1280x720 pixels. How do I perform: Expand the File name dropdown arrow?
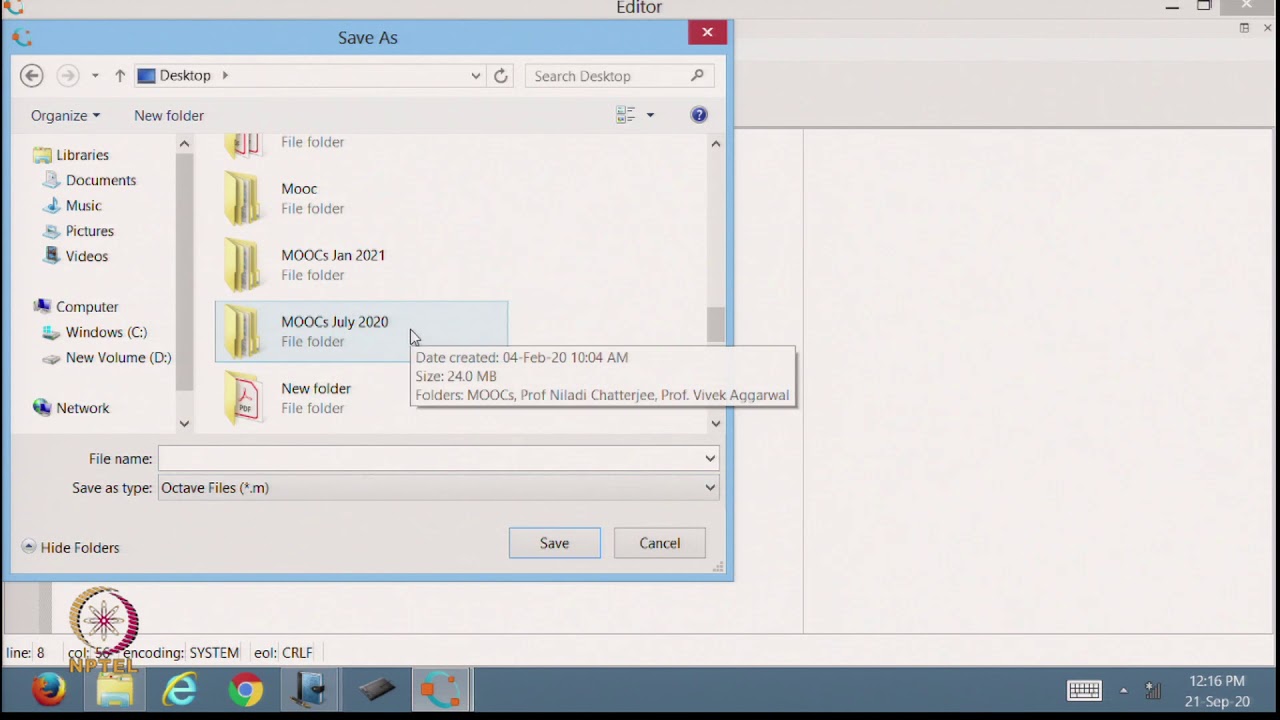click(710, 459)
